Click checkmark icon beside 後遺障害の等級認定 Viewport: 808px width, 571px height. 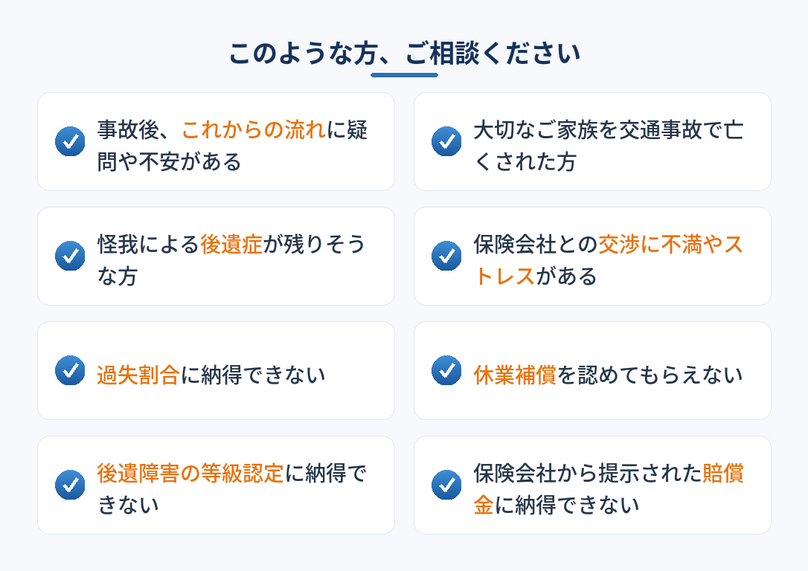pyautogui.click(x=70, y=484)
